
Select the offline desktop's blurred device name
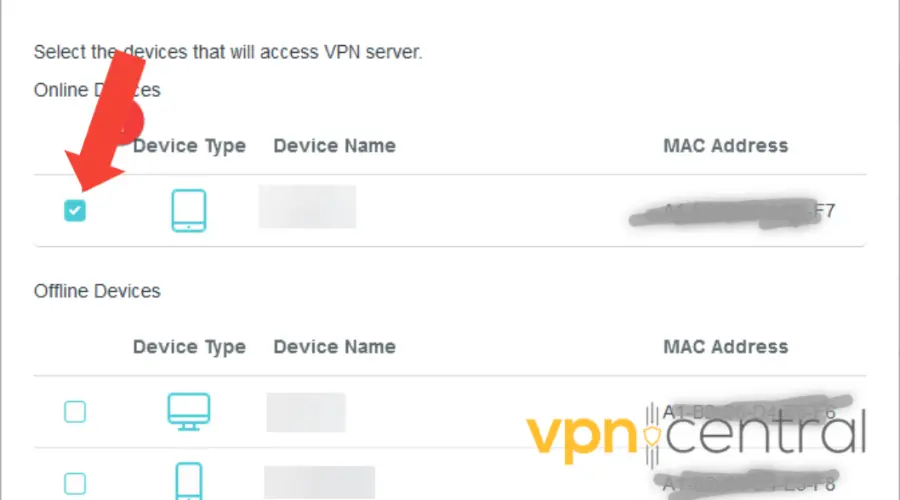305,412
